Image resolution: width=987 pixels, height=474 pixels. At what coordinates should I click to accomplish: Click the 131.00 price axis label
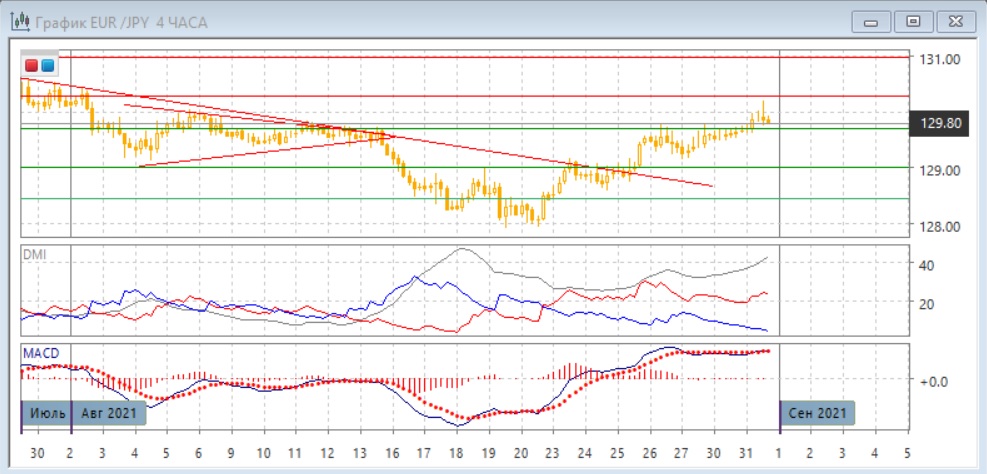940,59
